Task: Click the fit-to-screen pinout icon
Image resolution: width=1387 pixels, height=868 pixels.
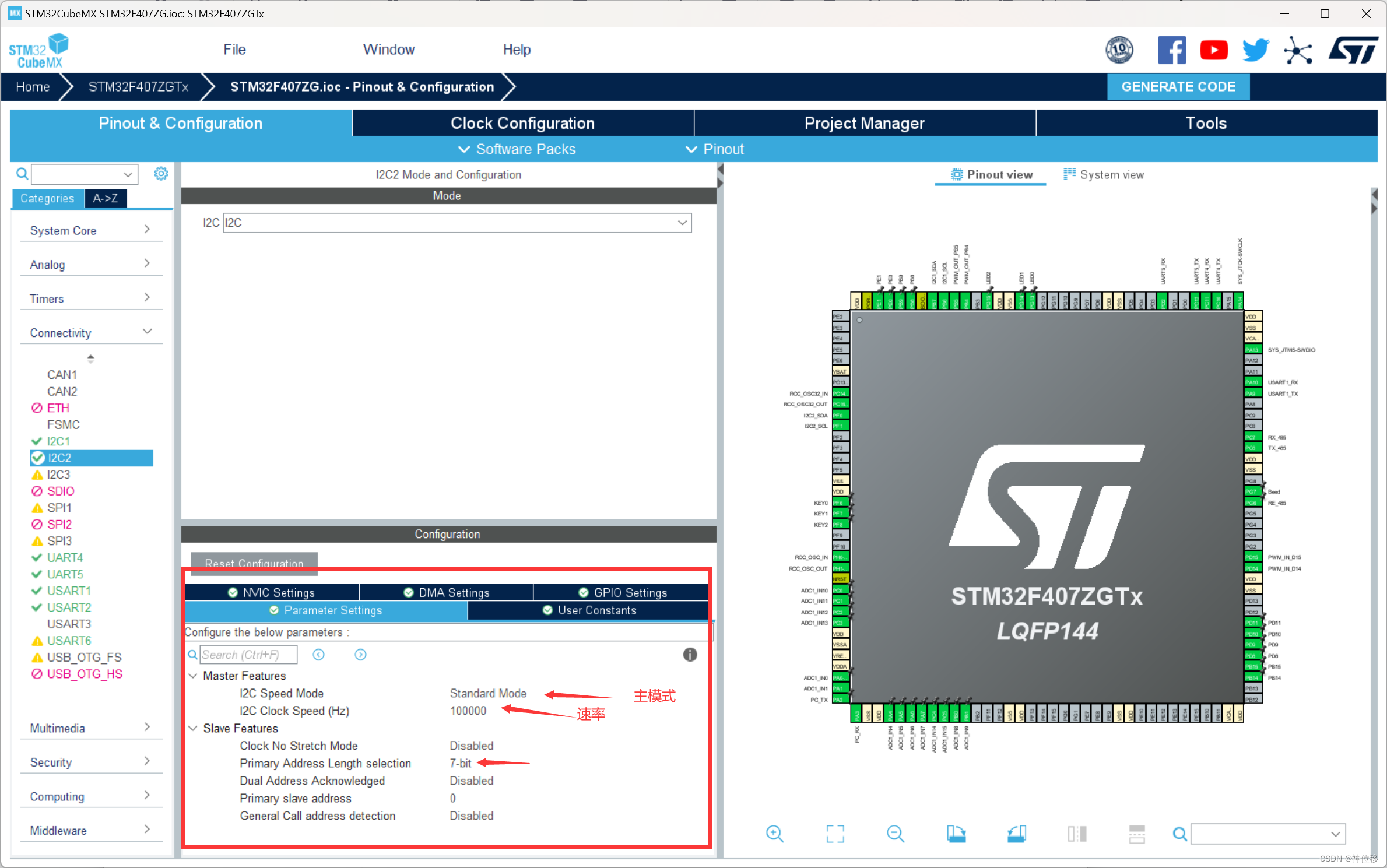Action: click(x=835, y=834)
